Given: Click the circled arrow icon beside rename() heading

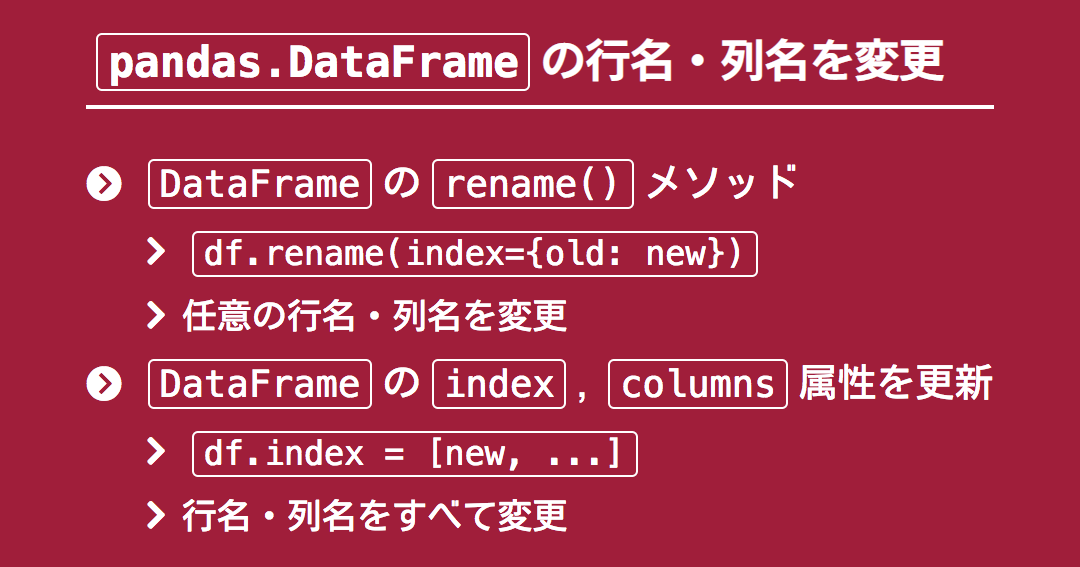Looking at the screenshot, I should click(104, 184).
